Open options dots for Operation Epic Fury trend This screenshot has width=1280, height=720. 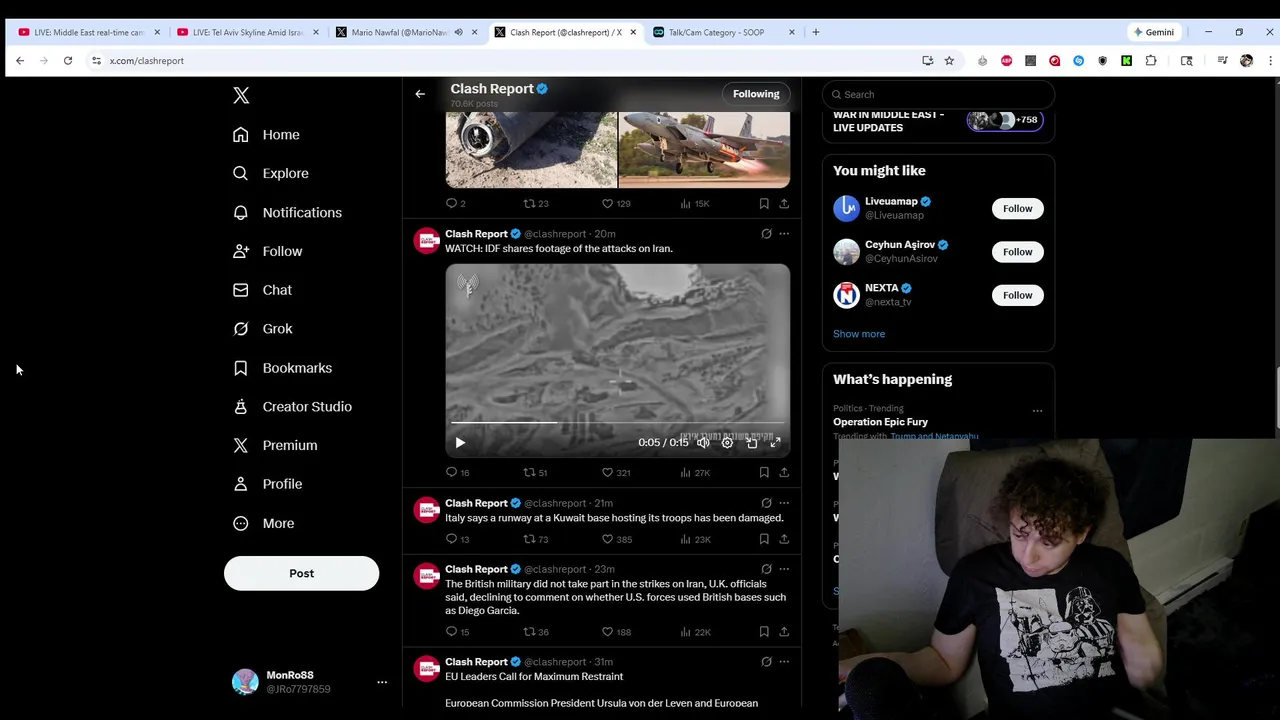(x=1037, y=411)
